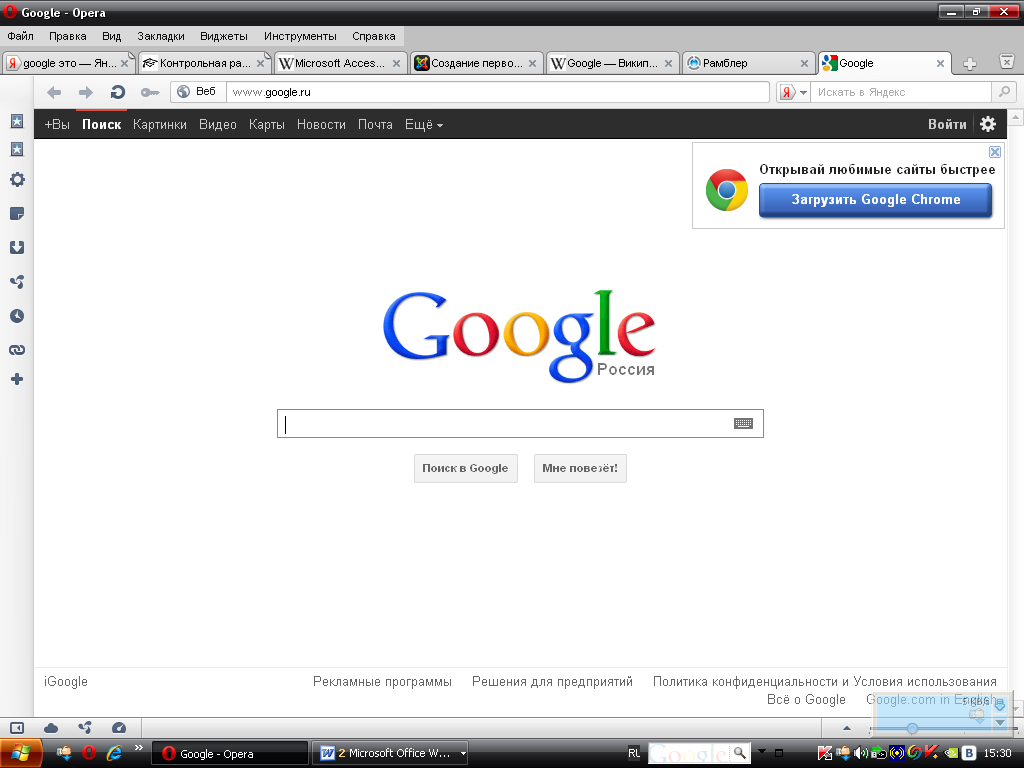Open a new tab with the plus button
The height and width of the screenshot is (768, 1024).
[x=970, y=63]
